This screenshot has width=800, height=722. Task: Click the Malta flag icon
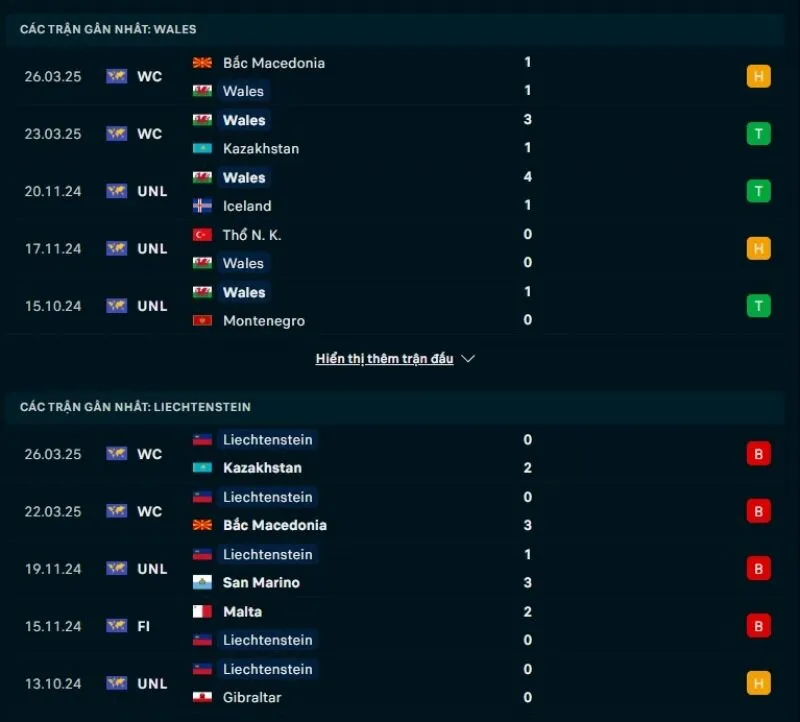(202, 612)
